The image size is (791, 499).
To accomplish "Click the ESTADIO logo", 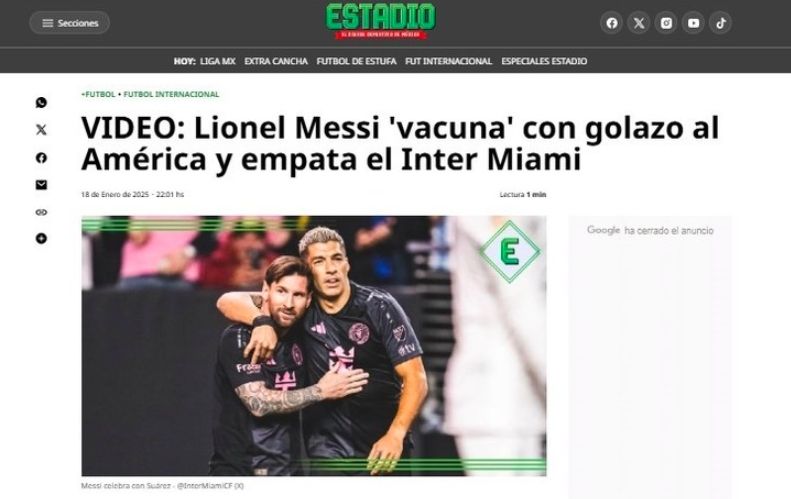I will tap(381, 21).
